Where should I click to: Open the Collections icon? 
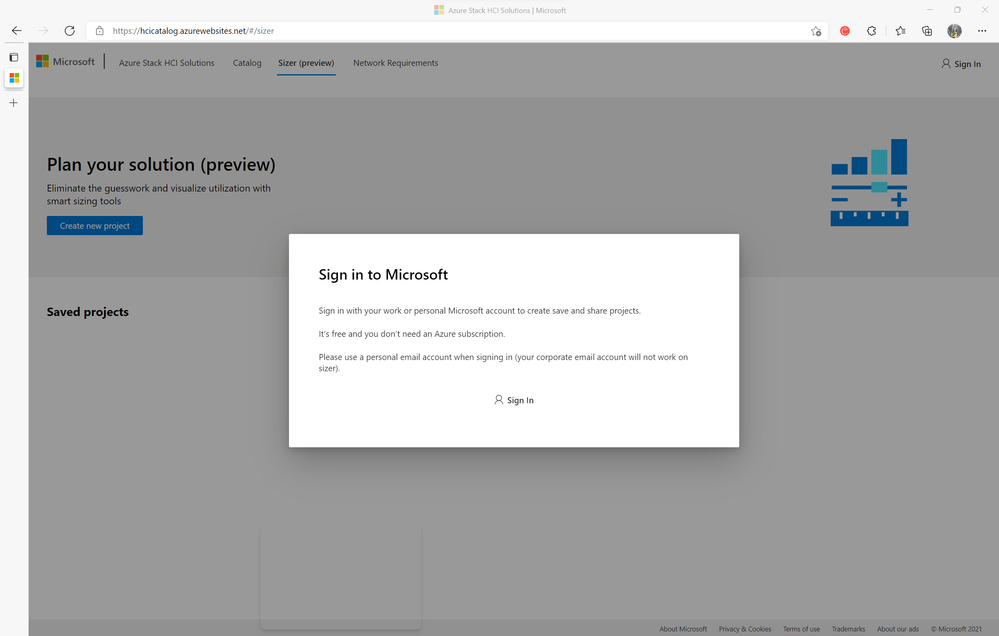click(x=927, y=31)
